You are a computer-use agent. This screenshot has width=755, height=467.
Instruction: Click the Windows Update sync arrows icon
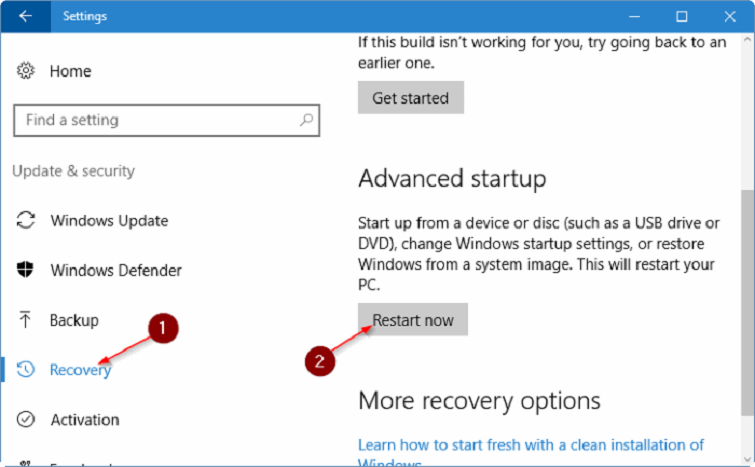[x=27, y=221]
